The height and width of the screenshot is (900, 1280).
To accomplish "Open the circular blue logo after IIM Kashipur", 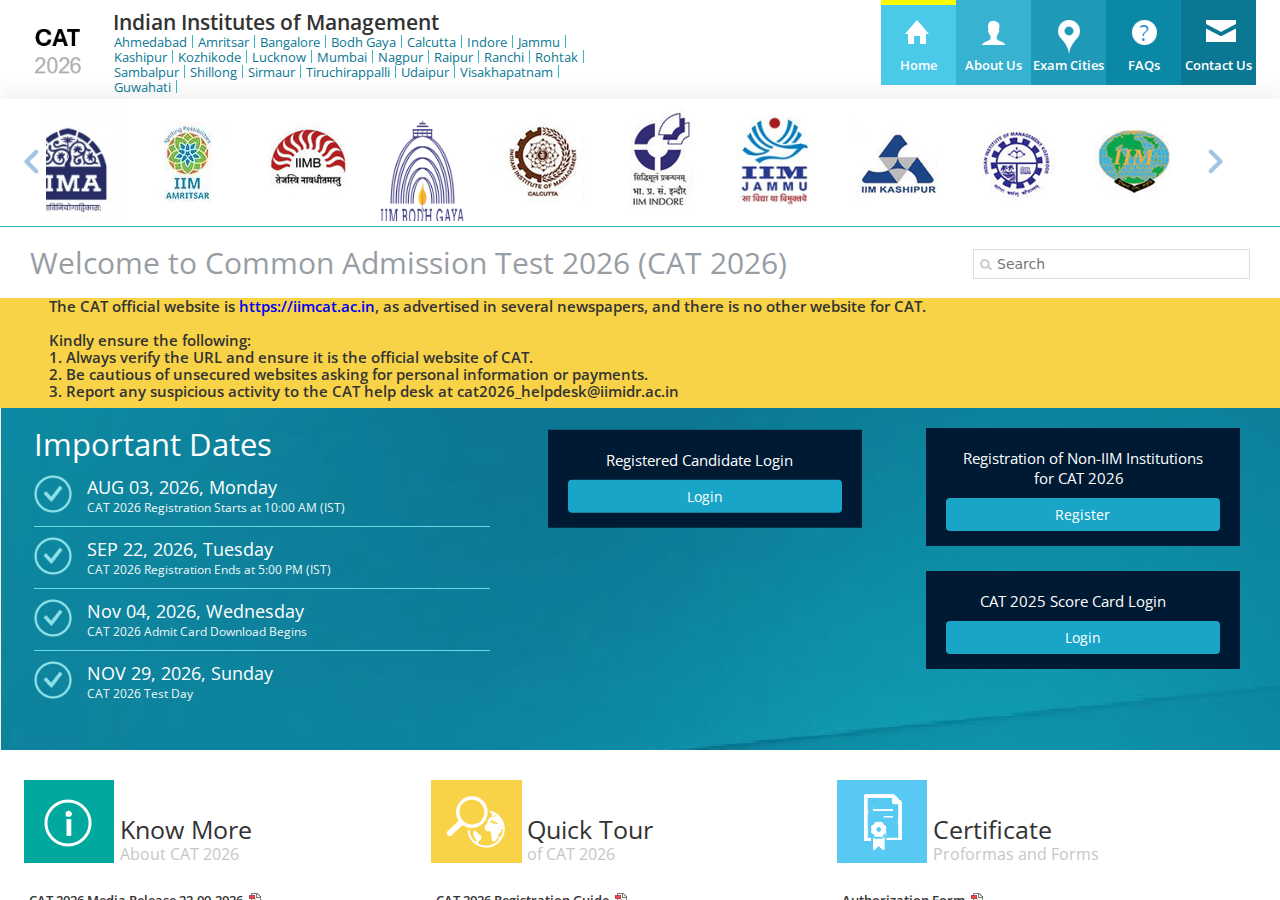I will tap(1016, 162).
